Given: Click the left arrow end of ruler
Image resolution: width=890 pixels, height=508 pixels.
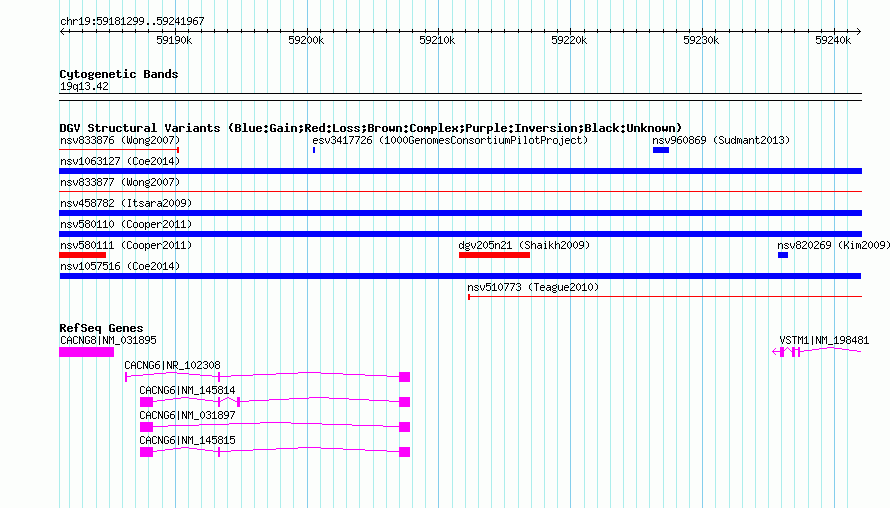Looking at the screenshot, I should click(x=62, y=31).
